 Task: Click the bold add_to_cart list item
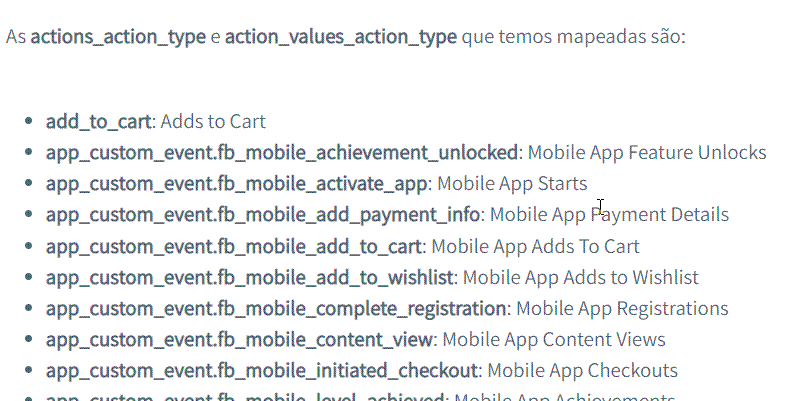click(x=98, y=122)
